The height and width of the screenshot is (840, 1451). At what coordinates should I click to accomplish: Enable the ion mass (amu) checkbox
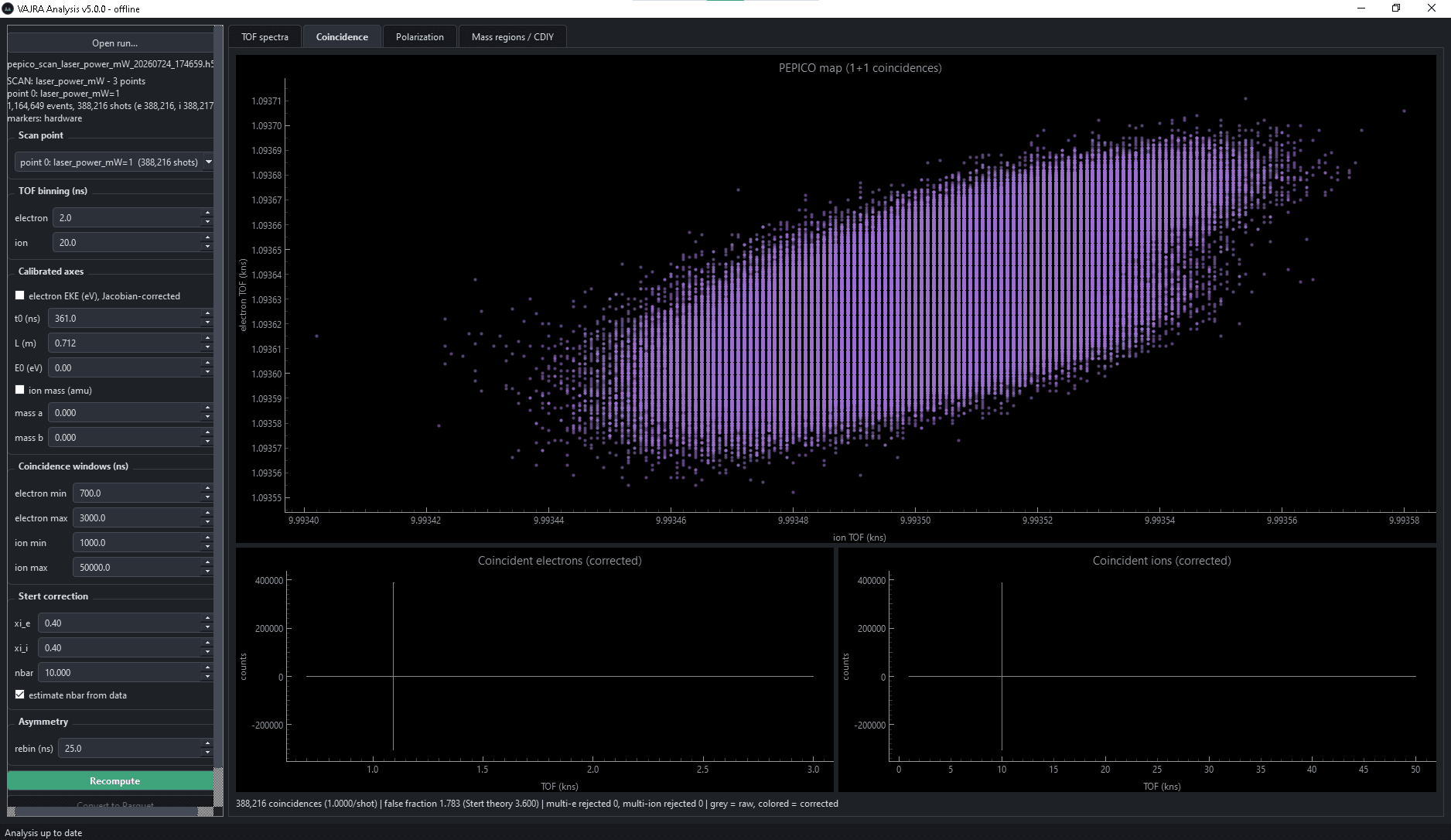tap(20, 390)
